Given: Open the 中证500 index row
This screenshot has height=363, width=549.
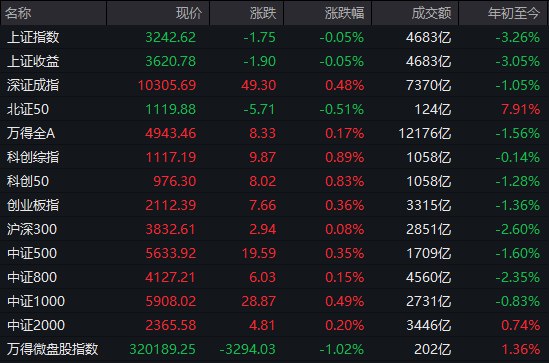Looking at the screenshot, I should 274,253.
